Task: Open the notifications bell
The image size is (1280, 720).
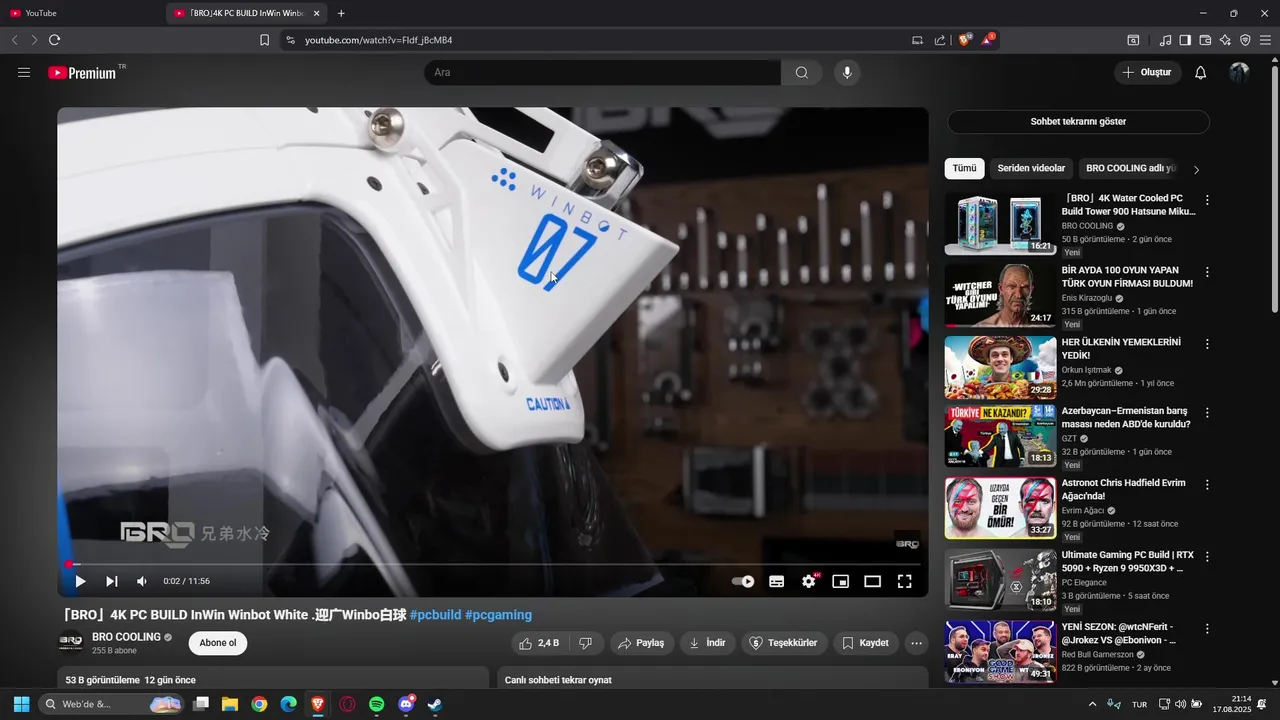Action: click(x=1201, y=73)
